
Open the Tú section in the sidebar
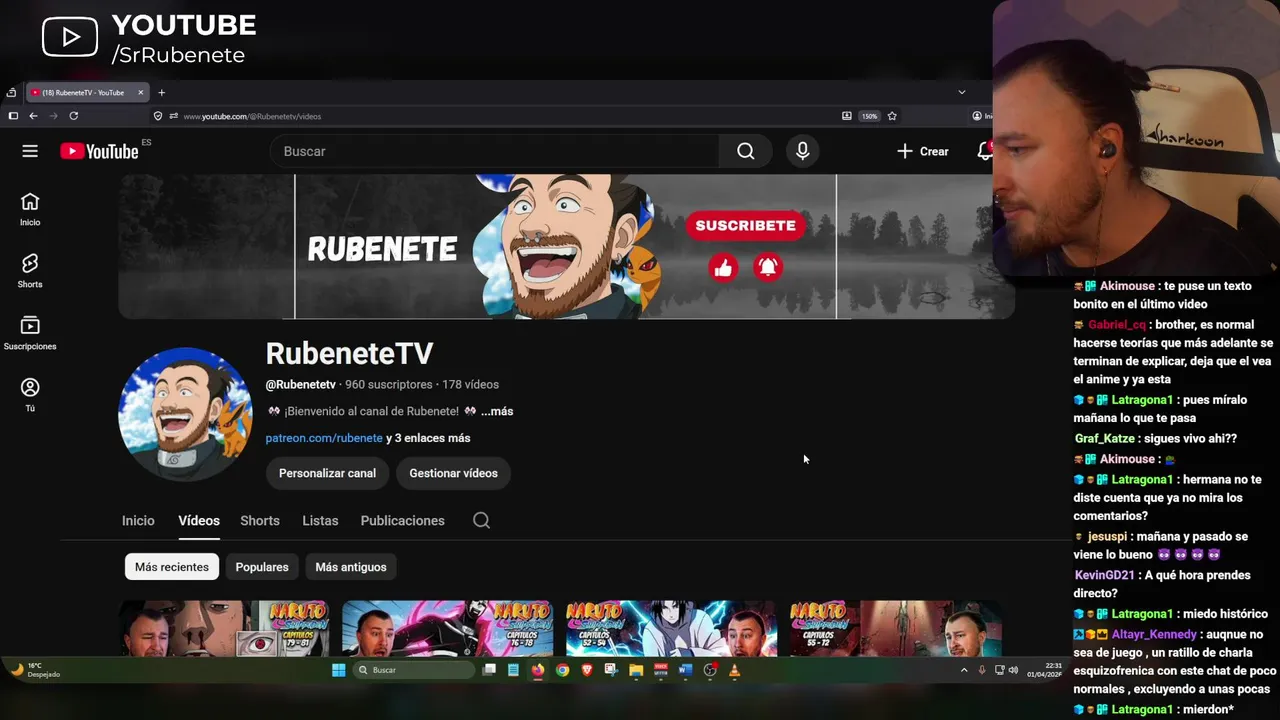coord(30,395)
